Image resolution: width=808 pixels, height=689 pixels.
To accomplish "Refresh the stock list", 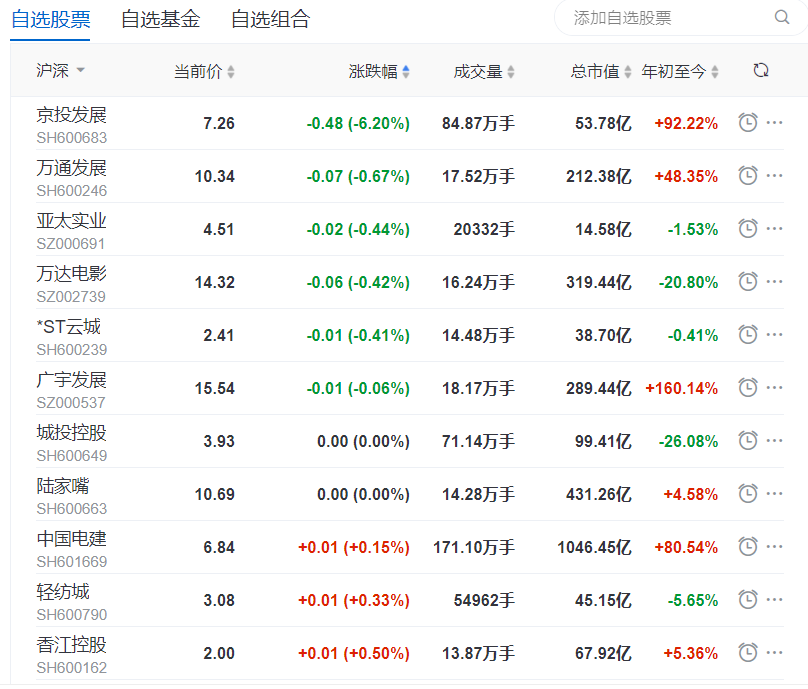I will click(761, 70).
